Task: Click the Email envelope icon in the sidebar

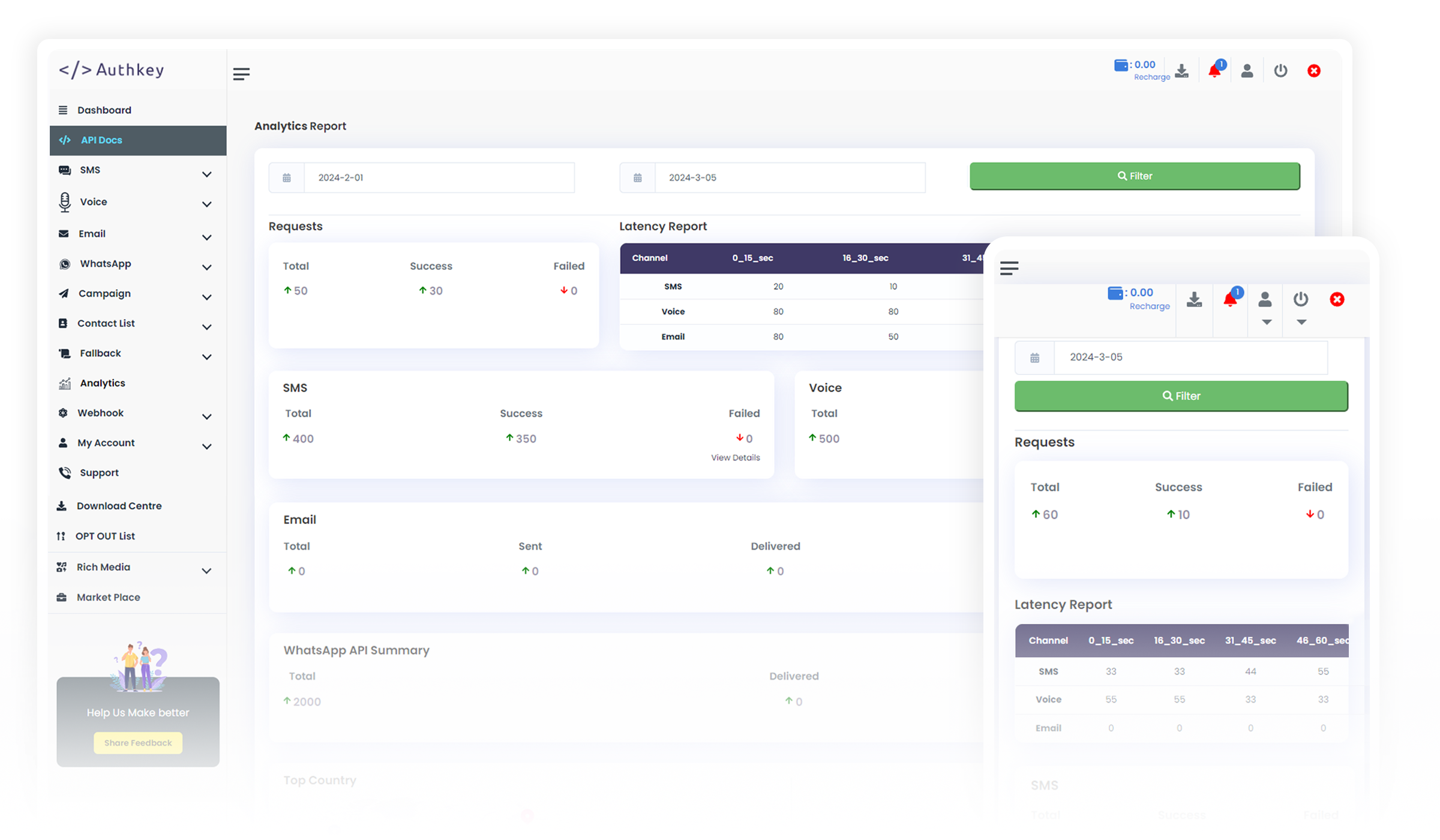Action: pyautogui.click(x=64, y=233)
